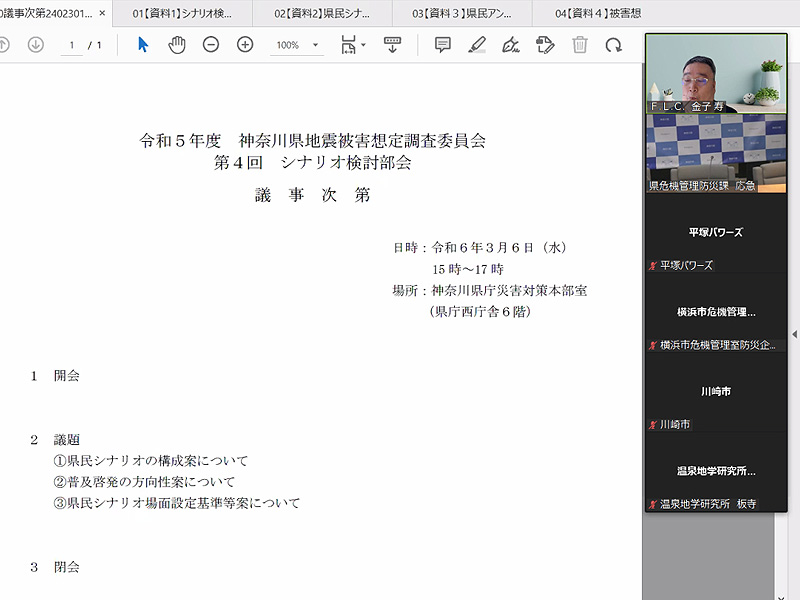
Task: Open the 03【資料3】県民アン tab
Action: pyautogui.click(x=460, y=13)
